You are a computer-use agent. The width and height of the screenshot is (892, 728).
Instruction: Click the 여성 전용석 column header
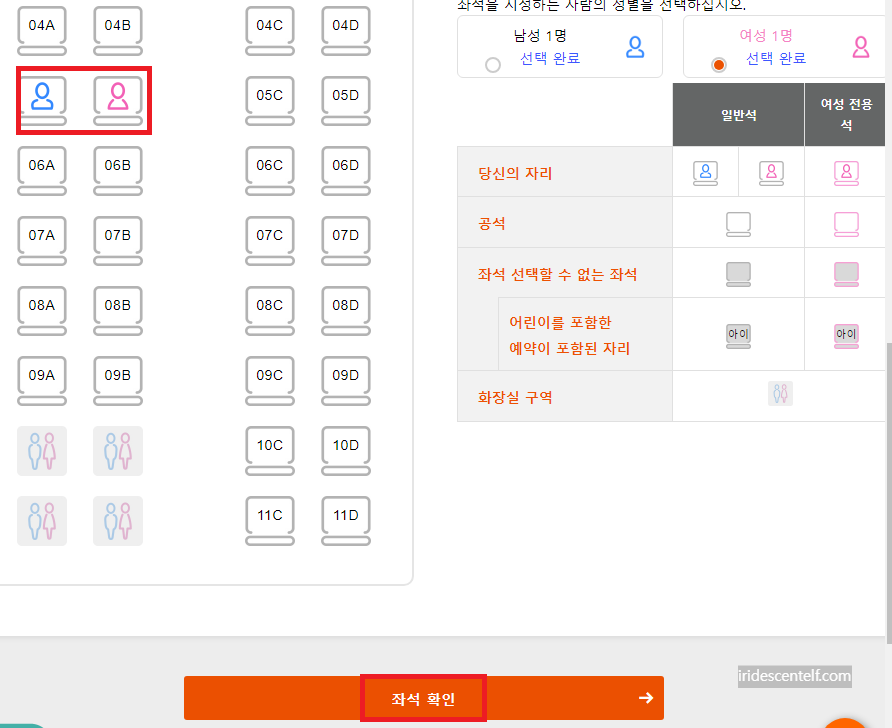point(845,115)
